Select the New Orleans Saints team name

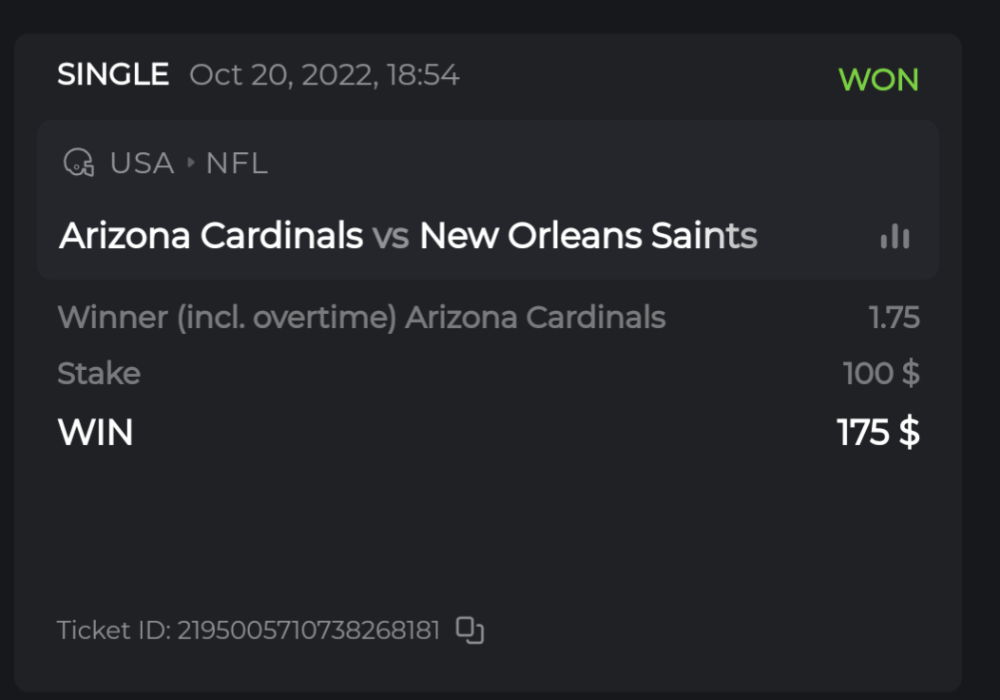click(588, 236)
